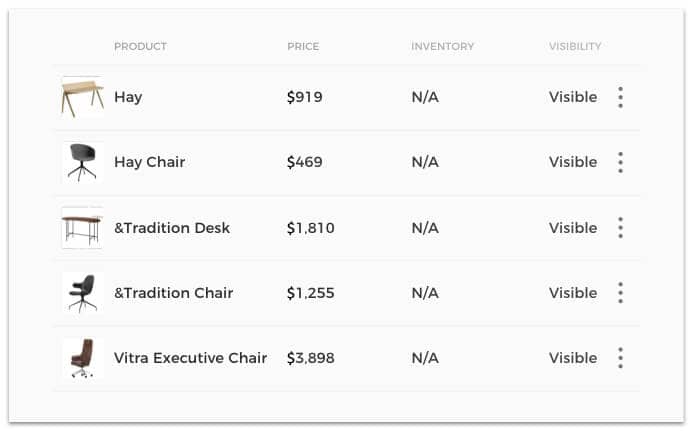The image size is (693, 431).
Task: Open the Hay Chair product name
Action: click(x=149, y=162)
